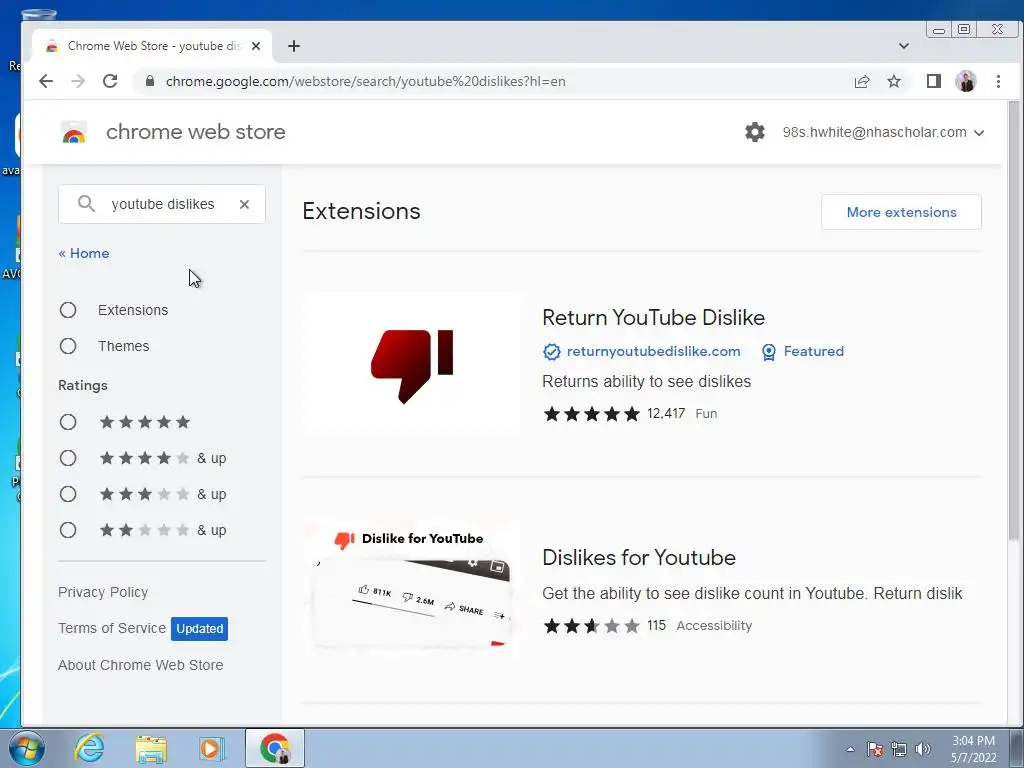The image size is (1024, 768).
Task: Show hidden system tray icons
Action: pyautogui.click(x=850, y=749)
